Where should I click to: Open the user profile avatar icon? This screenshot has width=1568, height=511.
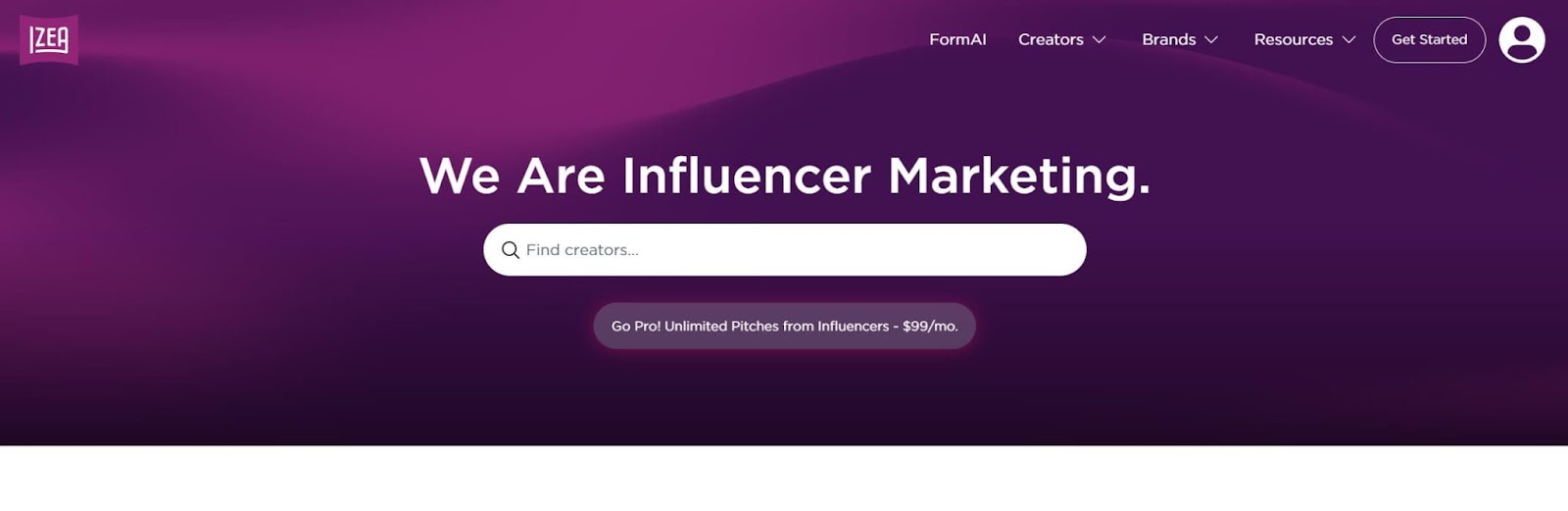(x=1521, y=40)
